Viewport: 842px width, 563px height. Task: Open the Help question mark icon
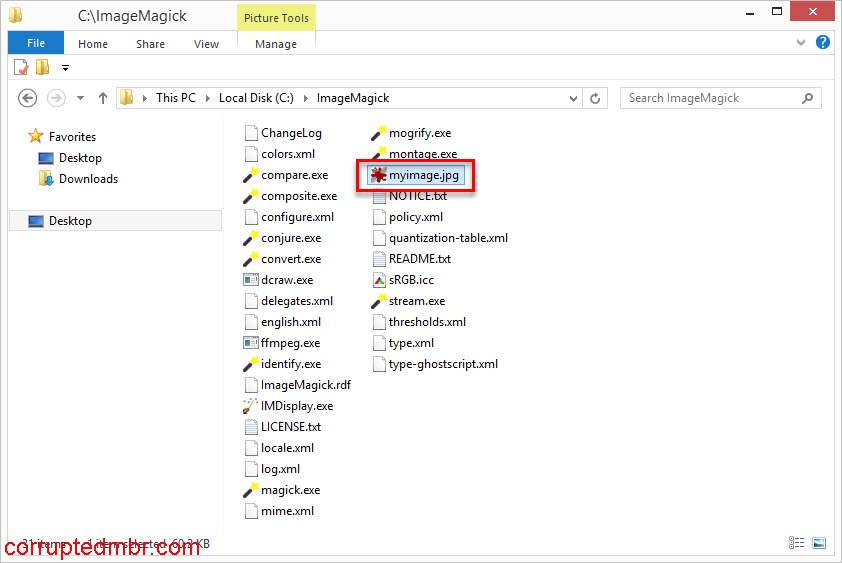click(823, 43)
